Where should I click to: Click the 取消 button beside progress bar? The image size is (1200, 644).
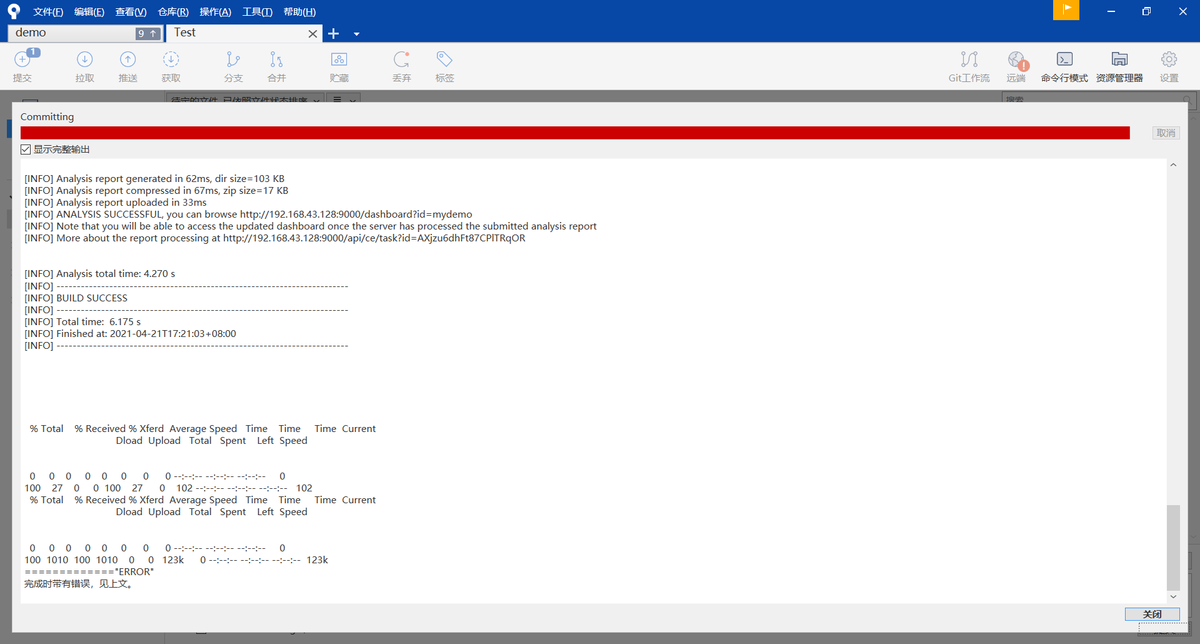pyautogui.click(x=1166, y=133)
